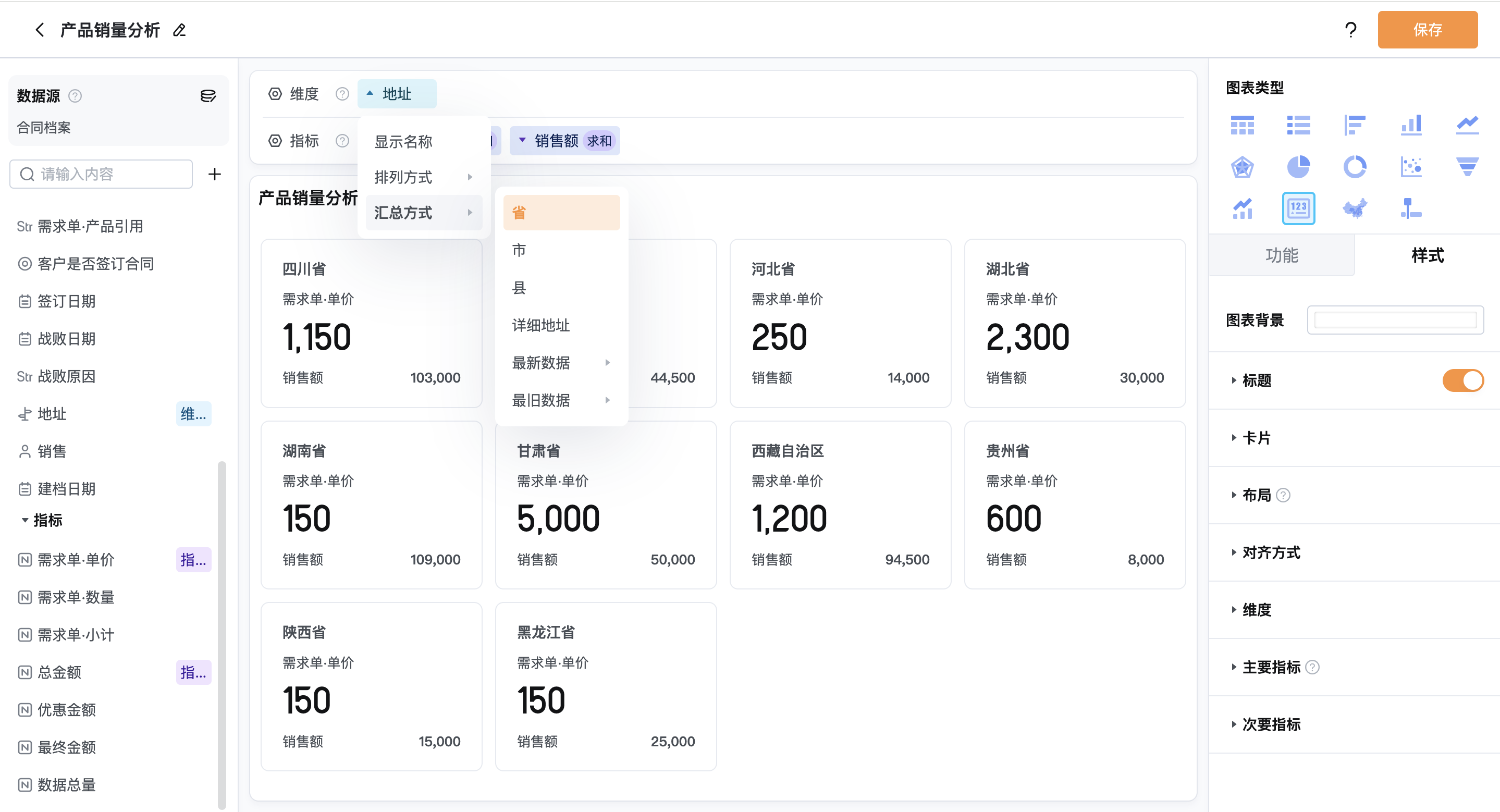Select the 123 metric card chart icon

pyautogui.click(x=1298, y=208)
